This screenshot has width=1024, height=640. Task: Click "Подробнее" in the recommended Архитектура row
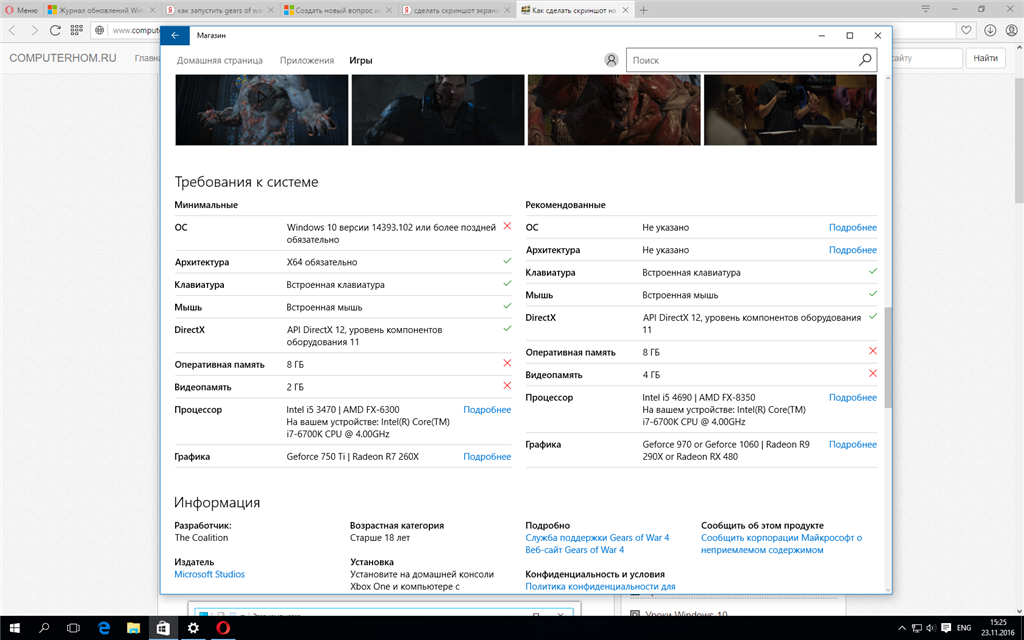tap(853, 249)
